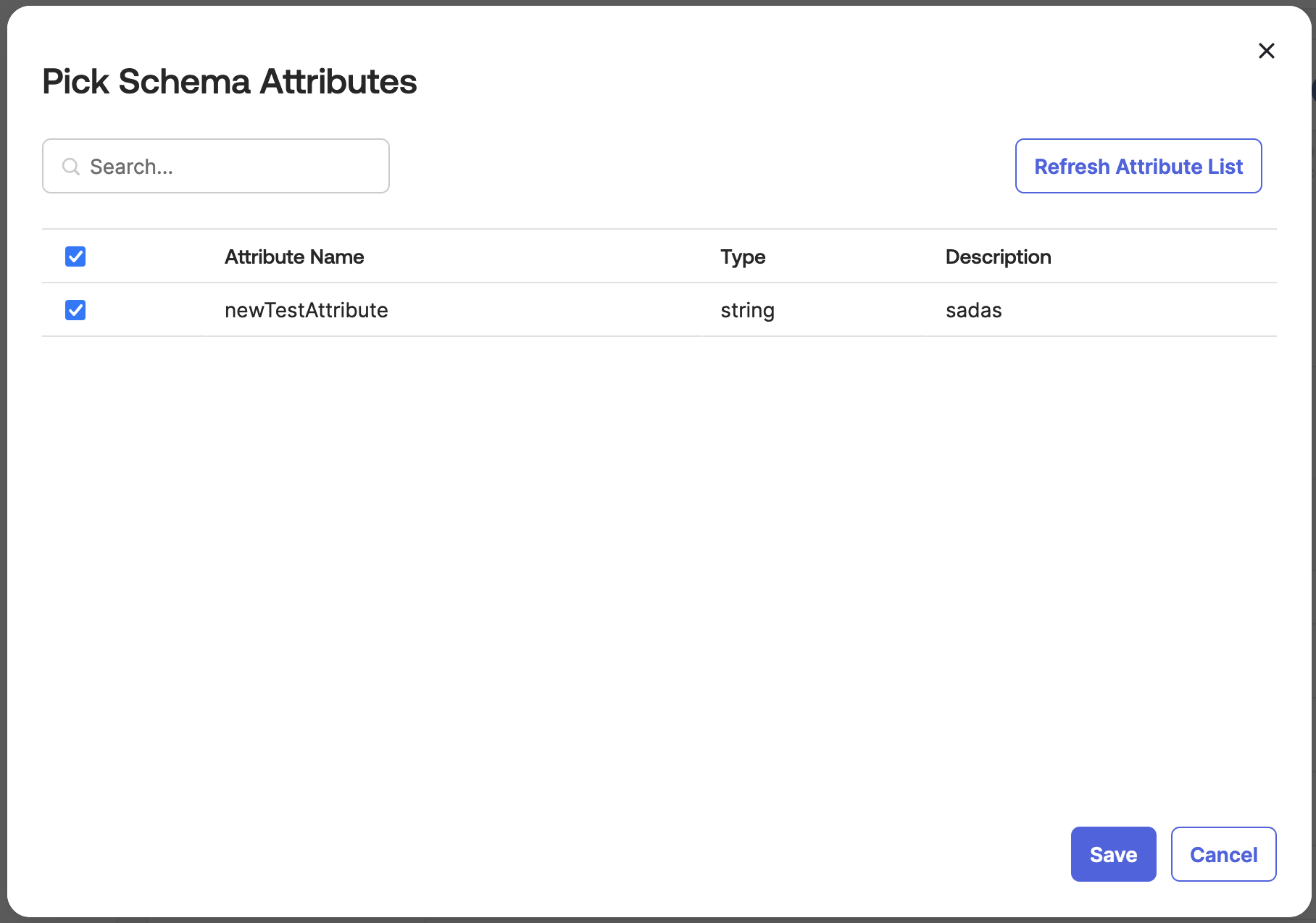Click the sadas description text
The image size is (1316, 923).
coord(973,310)
